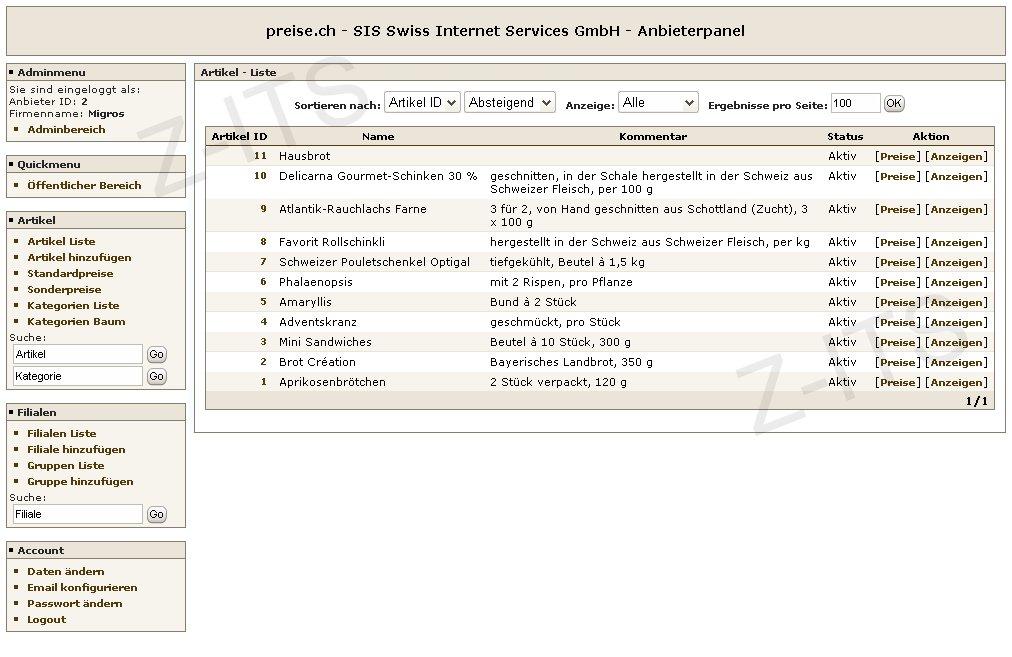The image size is (1012, 657).
Task: Click Anzeigen for Phalaenopsis
Action: (x=956, y=282)
